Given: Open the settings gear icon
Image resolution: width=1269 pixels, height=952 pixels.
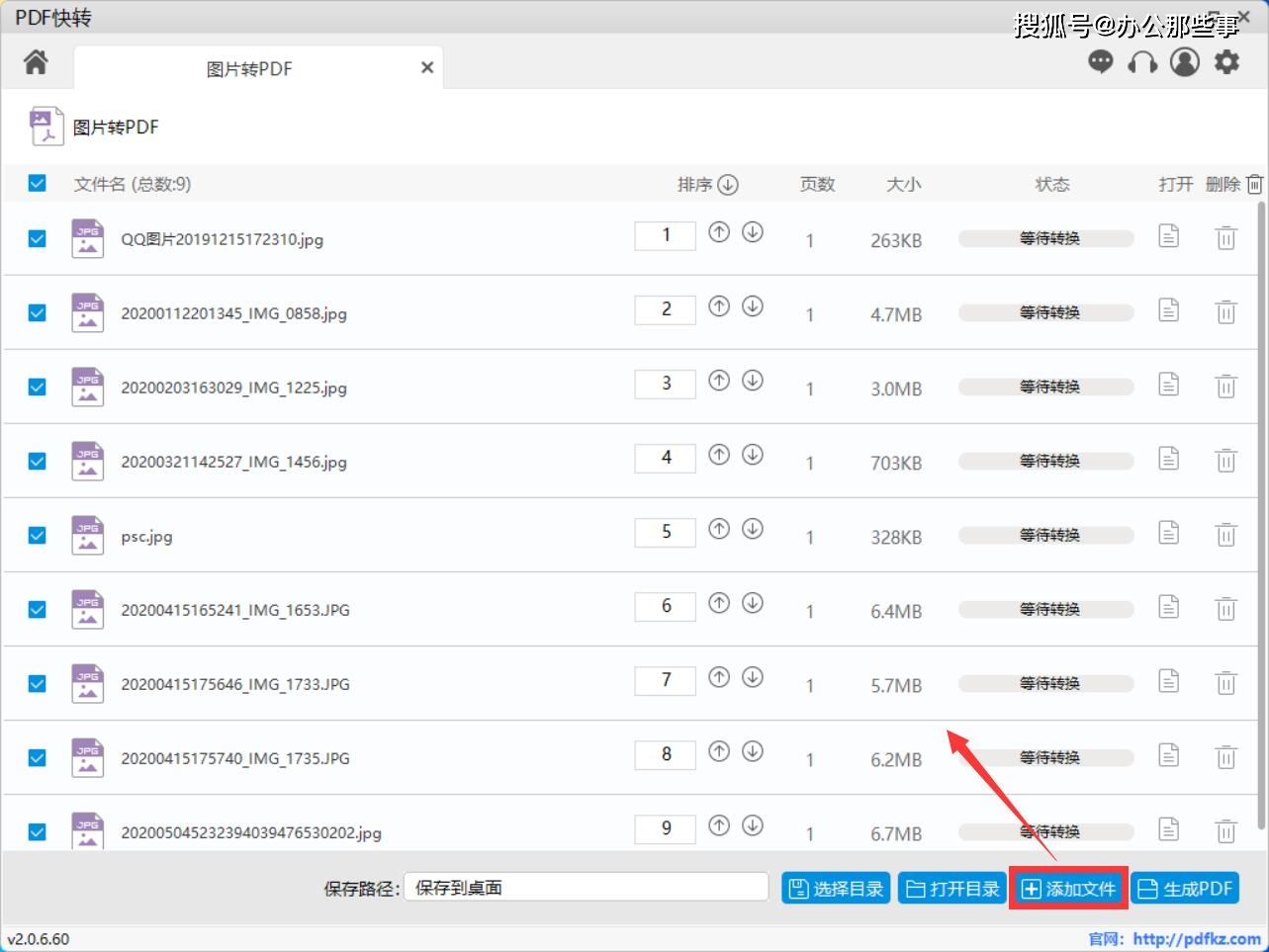Looking at the screenshot, I should point(1226,62).
